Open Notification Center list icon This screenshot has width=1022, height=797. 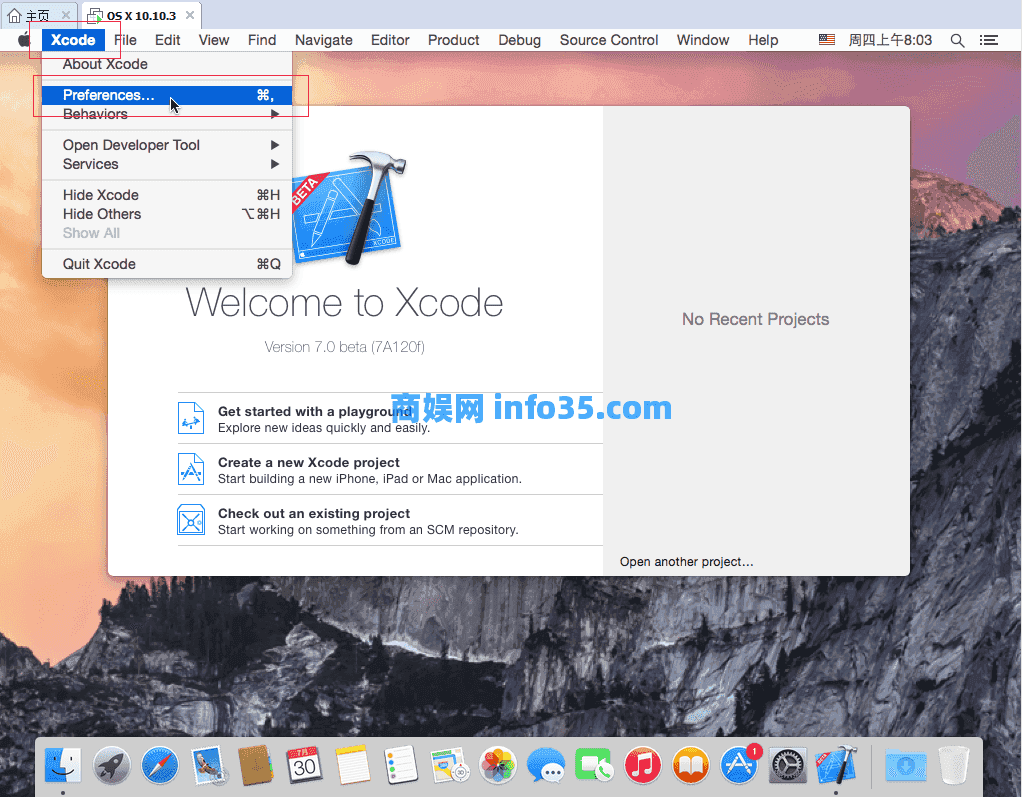pos(989,40)
